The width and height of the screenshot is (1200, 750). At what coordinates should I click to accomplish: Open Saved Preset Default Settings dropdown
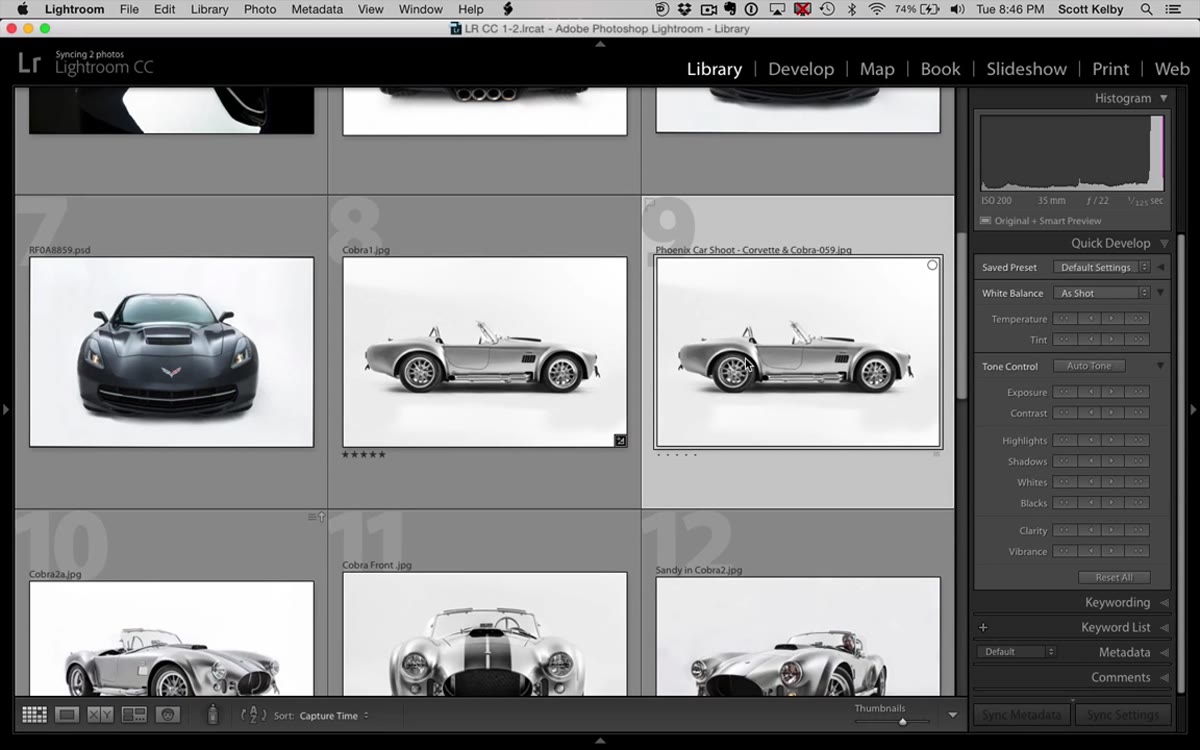click(1101, 267)
